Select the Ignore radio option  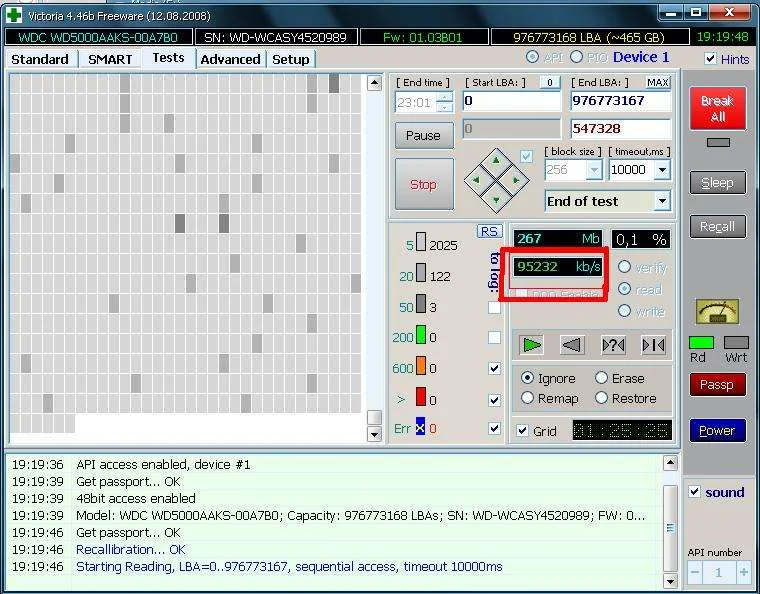click(x=527, y=378)
